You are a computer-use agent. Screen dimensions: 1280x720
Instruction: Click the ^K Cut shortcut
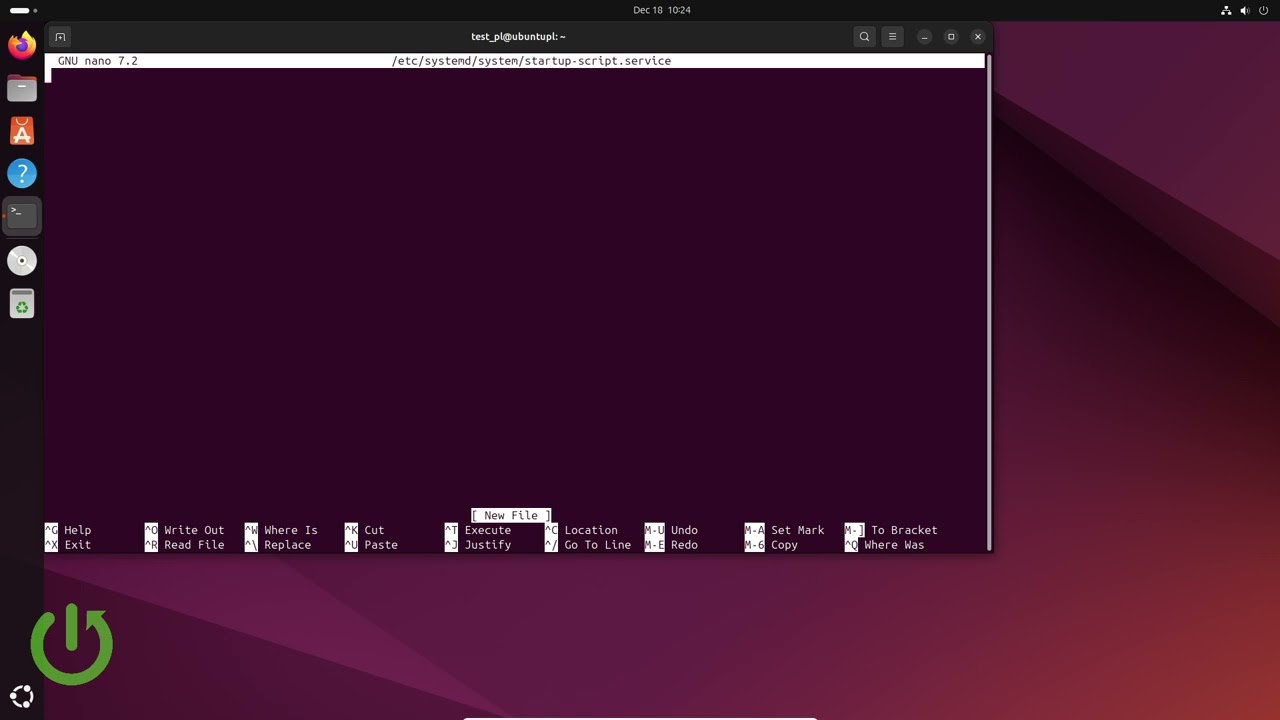coord(365,530)
